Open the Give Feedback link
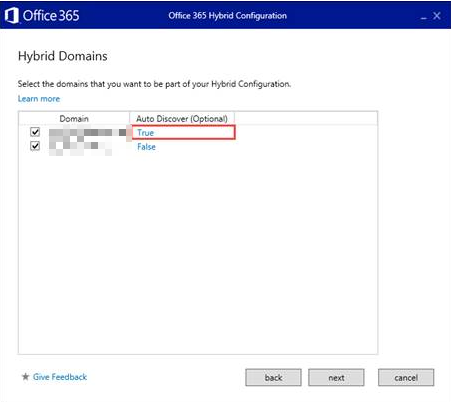Image resolution: width=451 pixels, height=402 pixels. point(60,377)
